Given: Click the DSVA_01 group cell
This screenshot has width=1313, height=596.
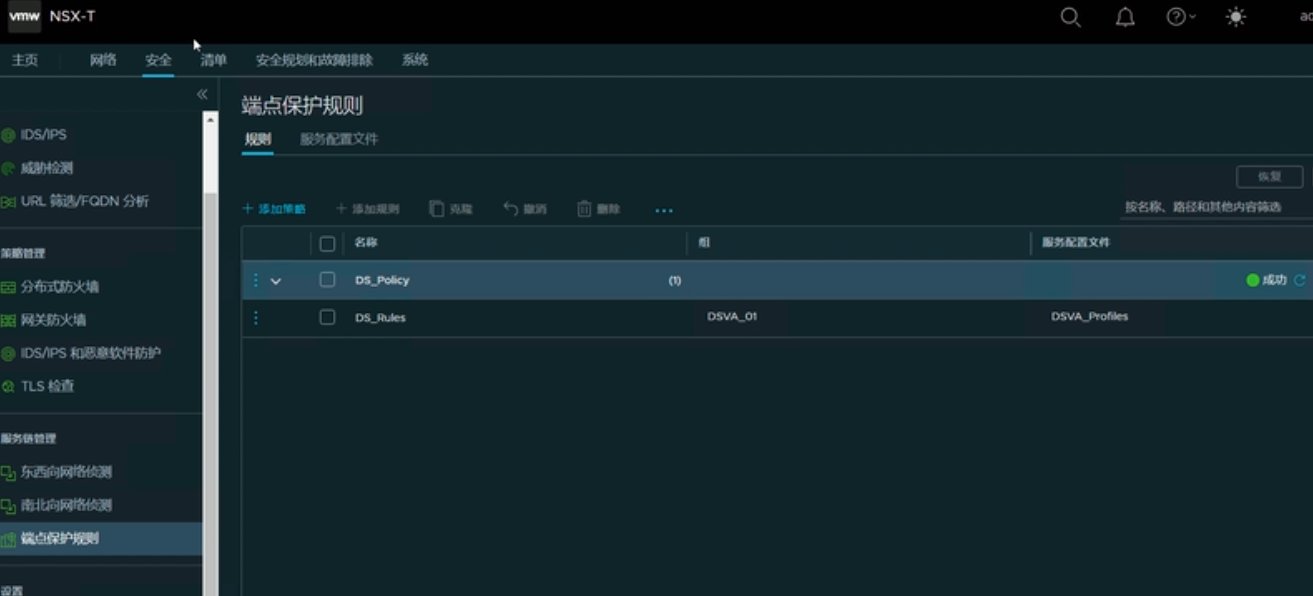Looking at the screenshot, I should [x=732, y=316].
